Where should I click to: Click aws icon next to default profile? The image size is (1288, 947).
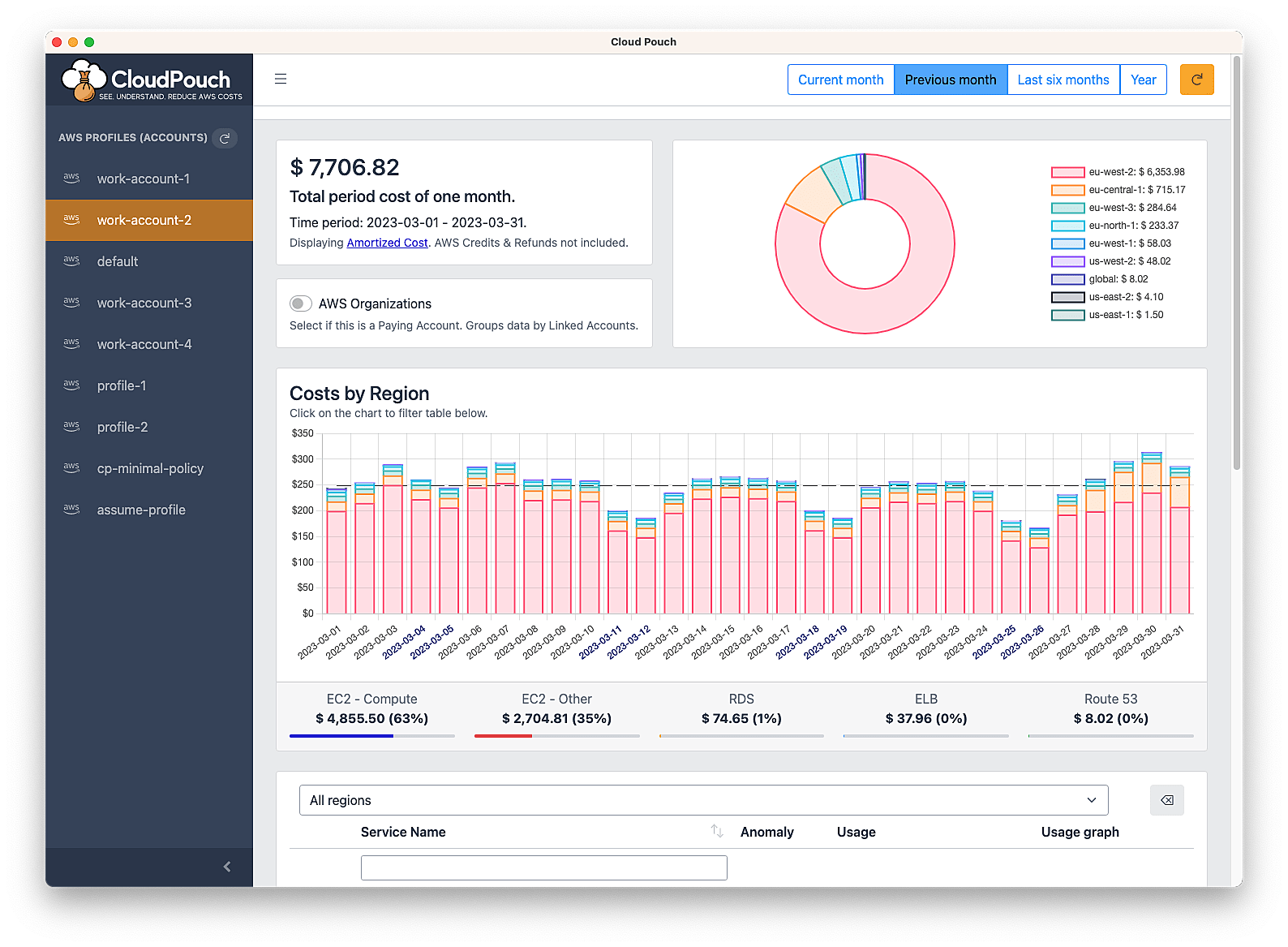[71, 260]
